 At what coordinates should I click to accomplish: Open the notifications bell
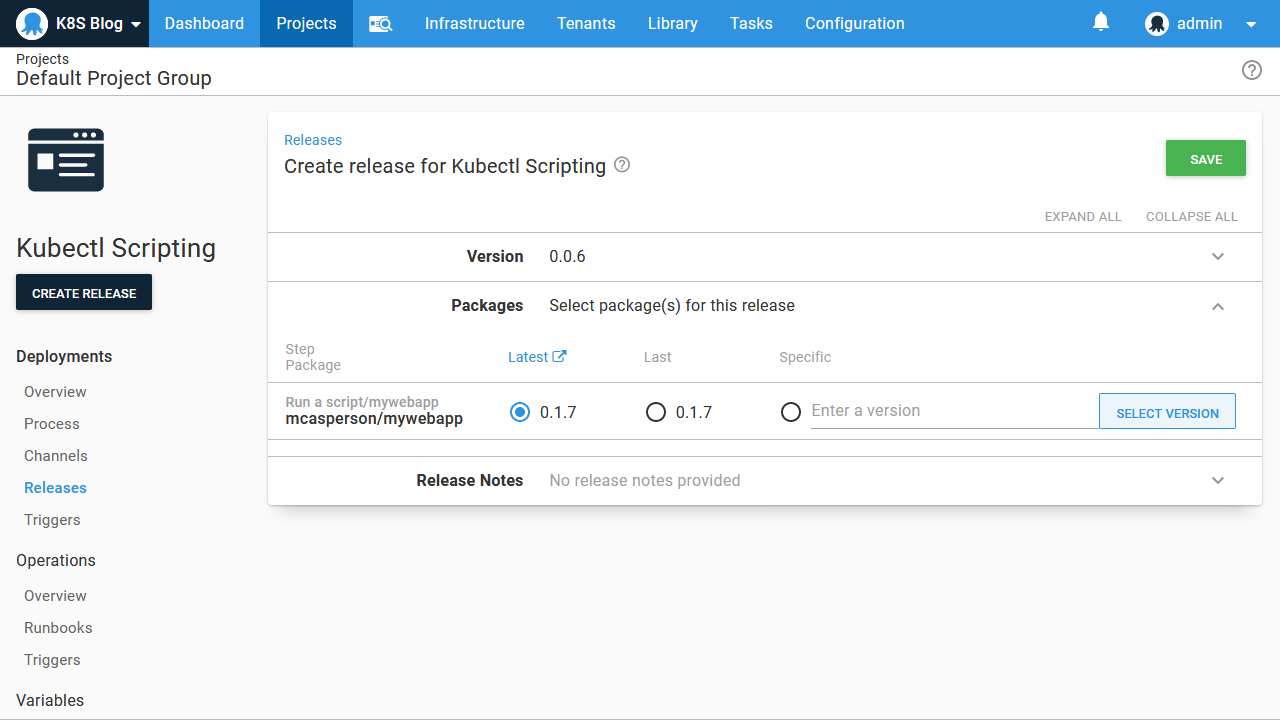[1101, 22]
